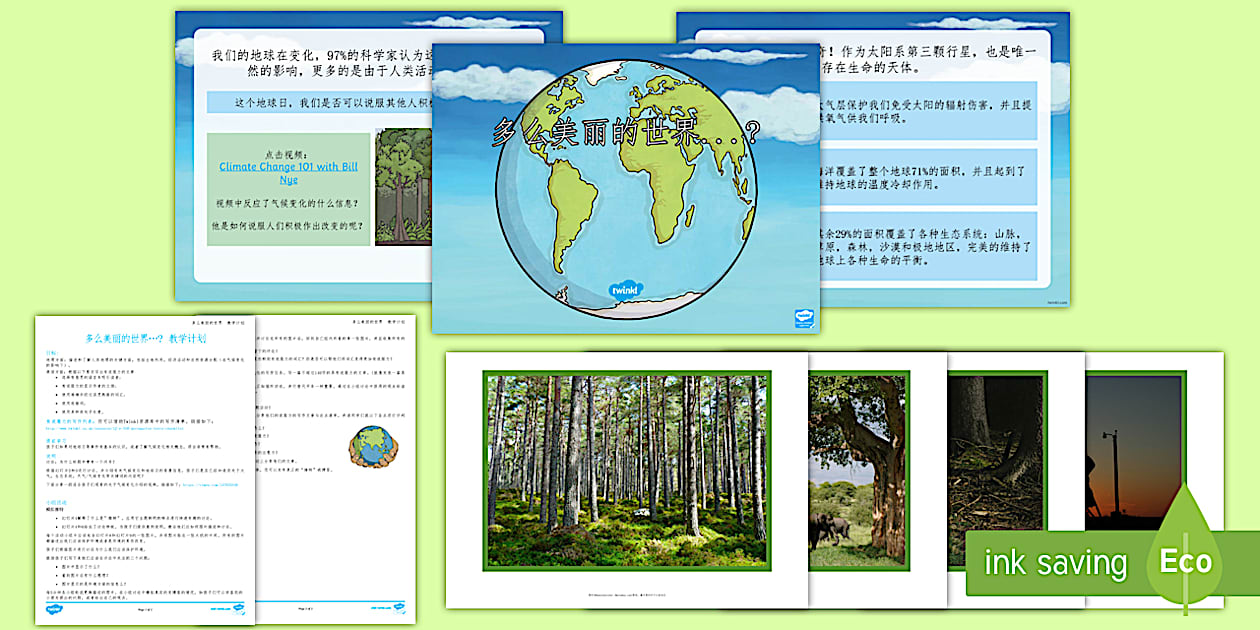Click the Twinkl logo in lesson plan footer
1260x630 pixels.
click(53, 607)
